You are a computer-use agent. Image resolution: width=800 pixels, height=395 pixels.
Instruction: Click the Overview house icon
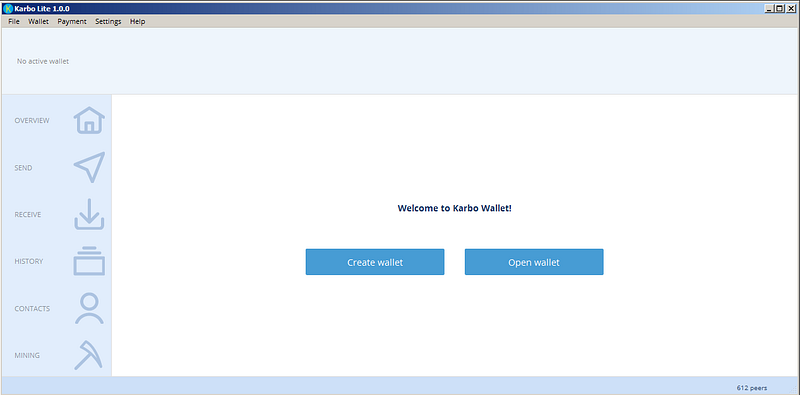(89, 120)
